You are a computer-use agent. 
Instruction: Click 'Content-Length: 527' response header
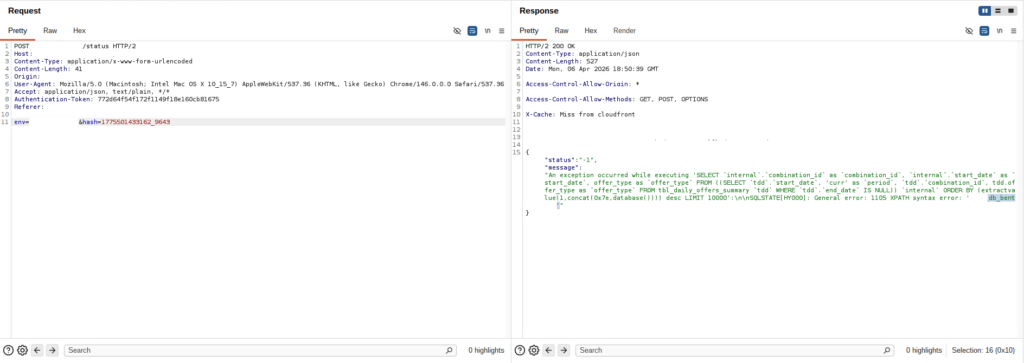pos(561,61)
